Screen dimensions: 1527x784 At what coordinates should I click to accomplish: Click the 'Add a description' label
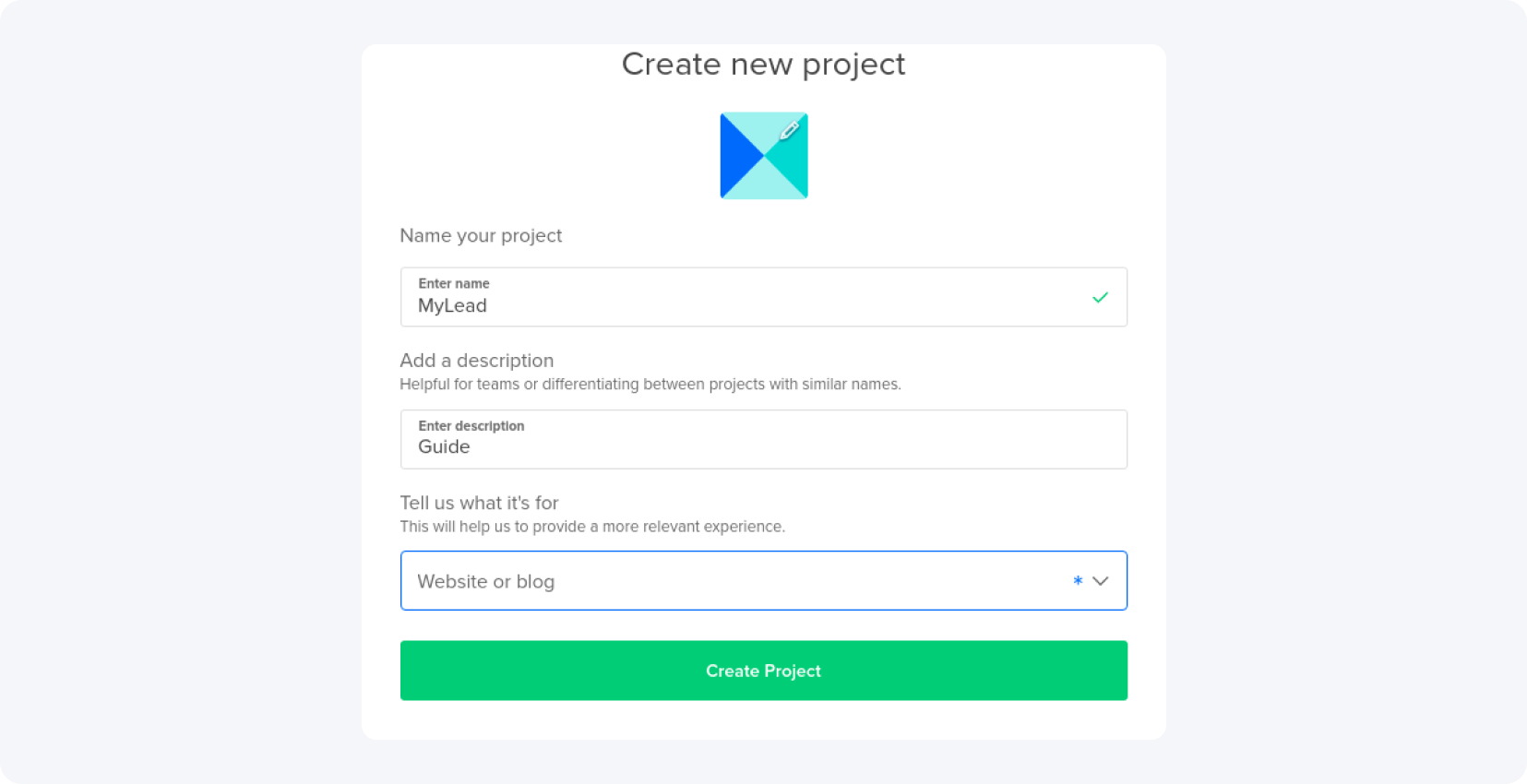click(x=477, y=361)
